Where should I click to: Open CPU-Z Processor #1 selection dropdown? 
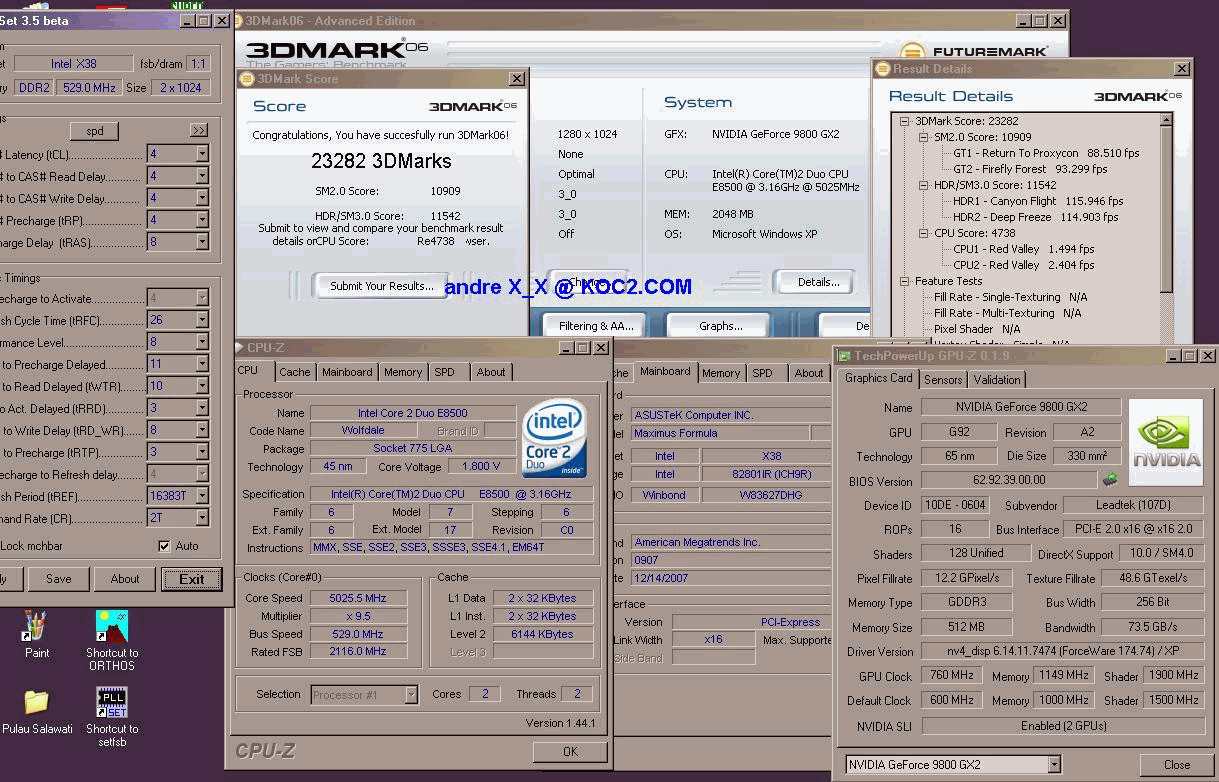(410, 694)
